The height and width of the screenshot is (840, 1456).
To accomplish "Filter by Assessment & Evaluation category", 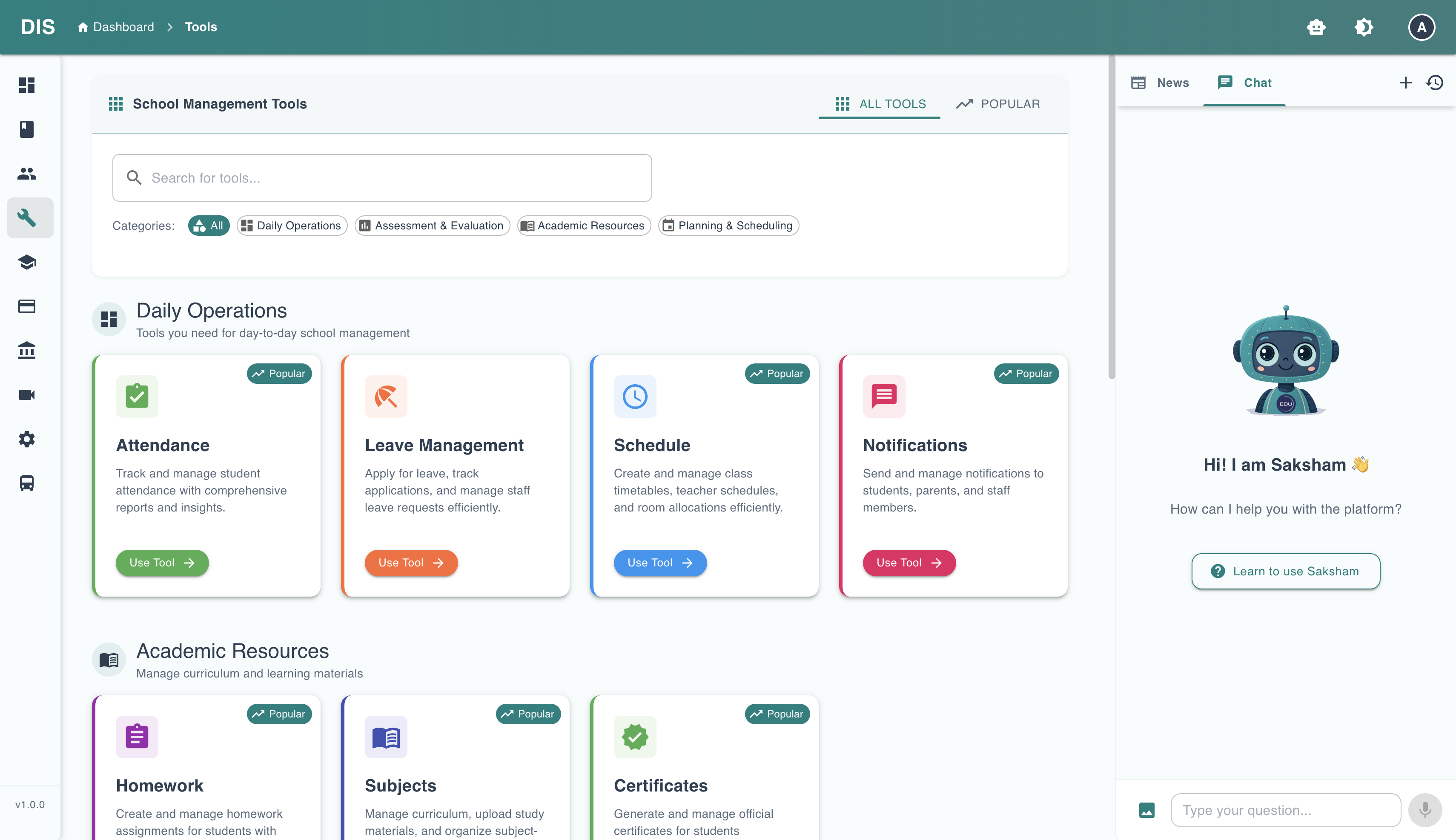I will click(x=432, y=226).
